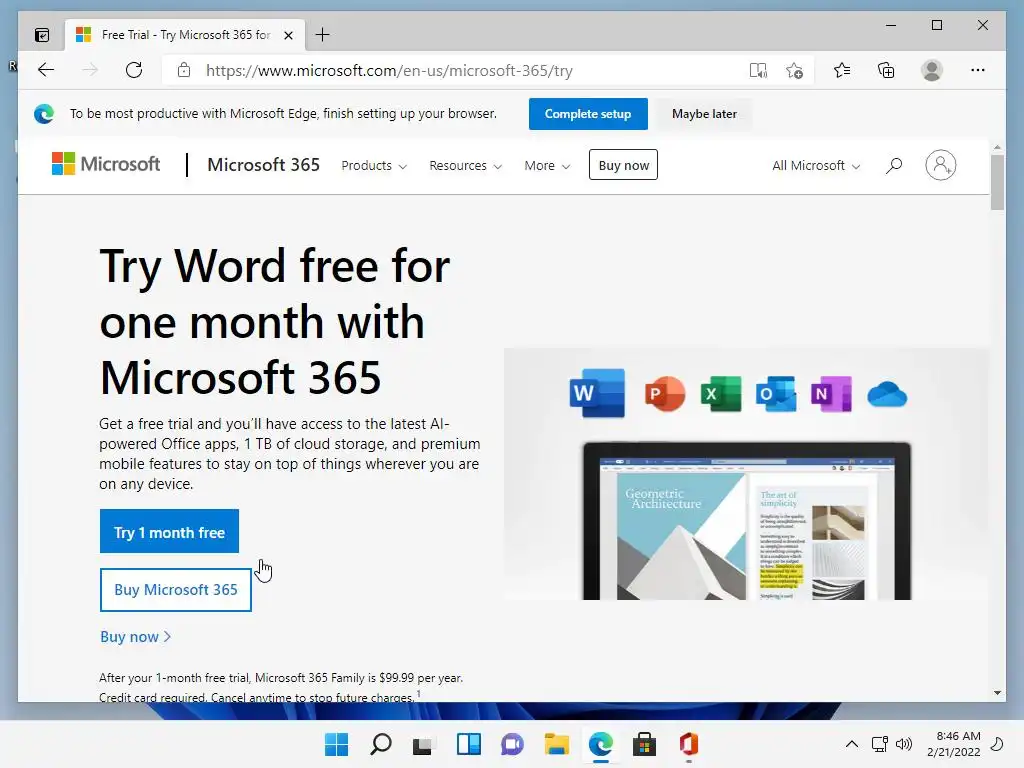
Task: Show hidden system tray icons
Action: [x=852, y=744]
